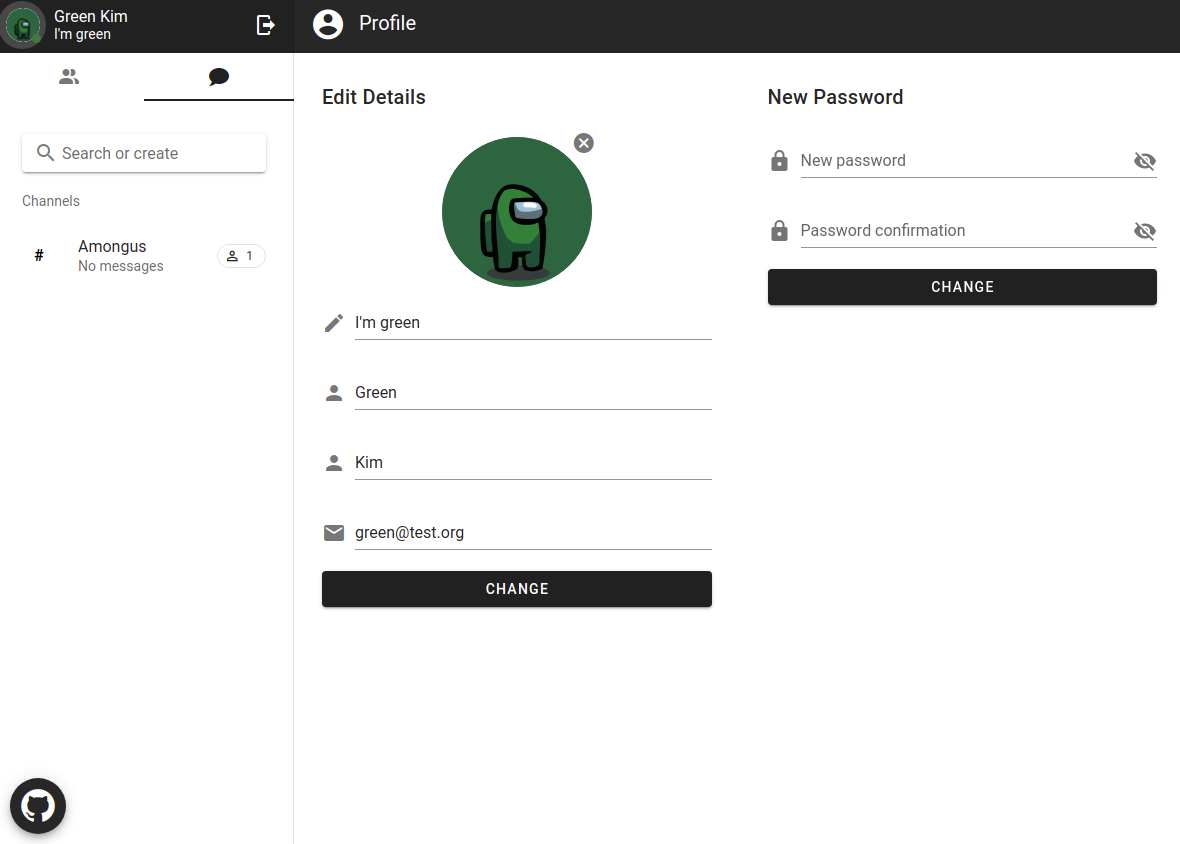Click the I'm green status in the header

click(82, 35)
